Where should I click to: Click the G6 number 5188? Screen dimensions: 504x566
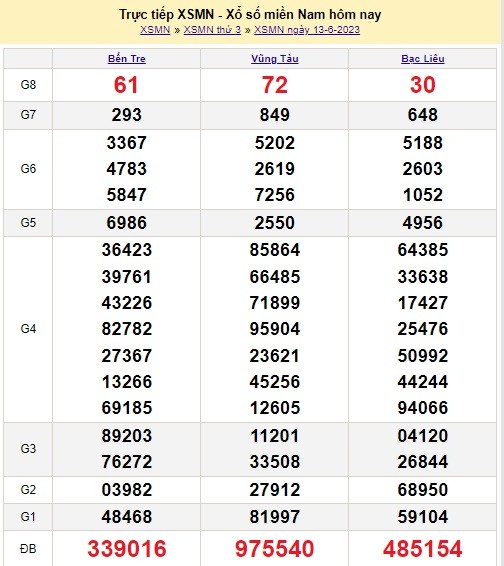[423, 143]
